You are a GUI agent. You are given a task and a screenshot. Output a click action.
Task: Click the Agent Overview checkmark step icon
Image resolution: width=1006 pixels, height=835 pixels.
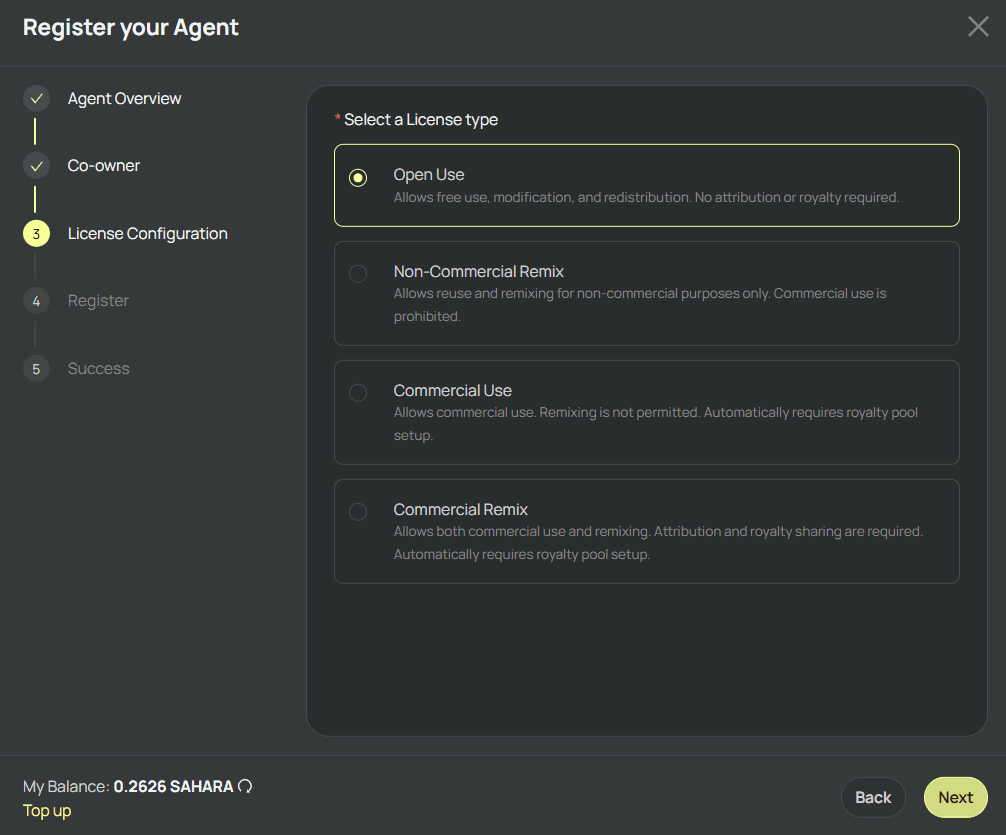[x=37, y=98]
